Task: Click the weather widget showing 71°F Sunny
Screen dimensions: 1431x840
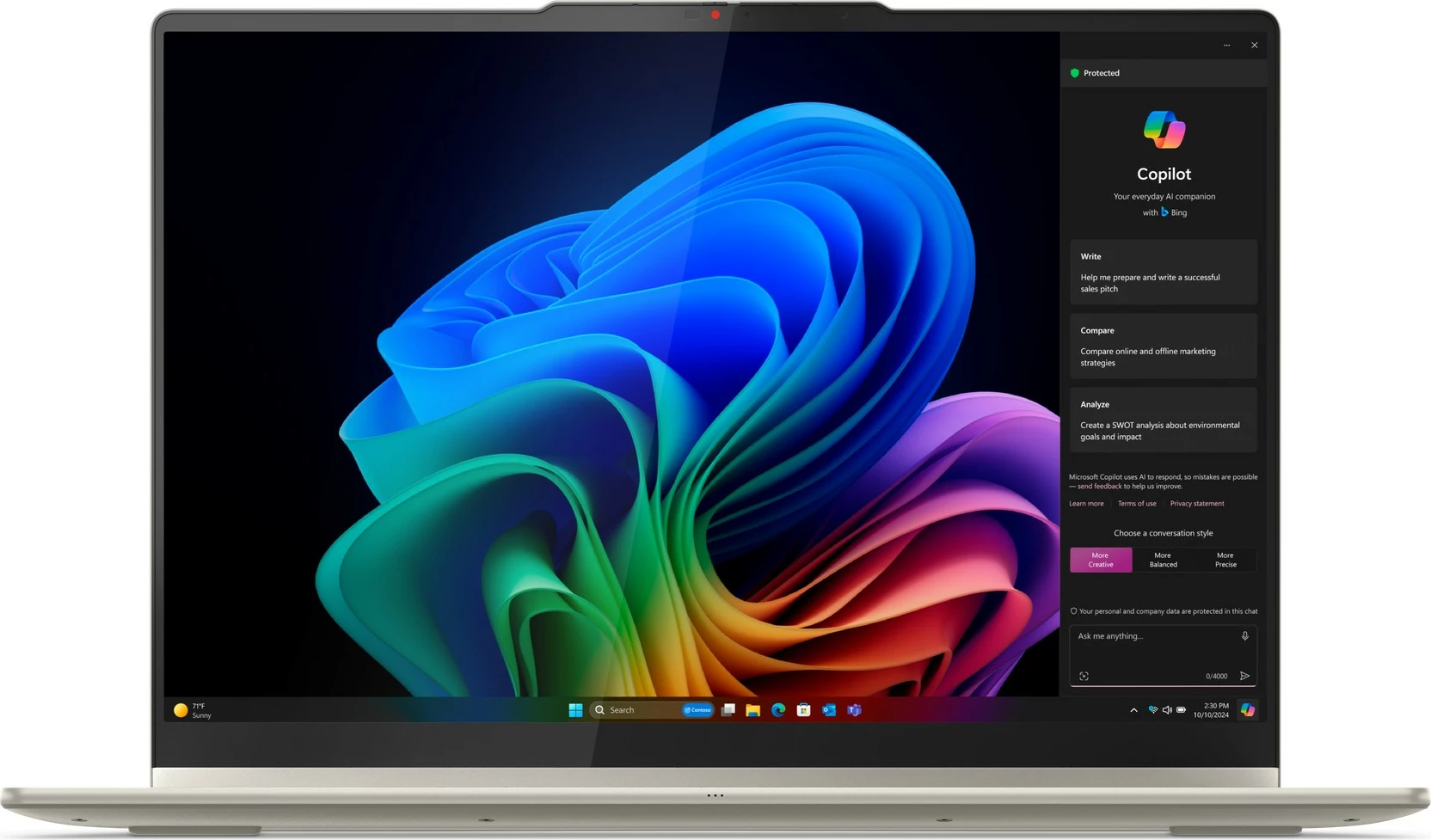Action: (191, 709)
